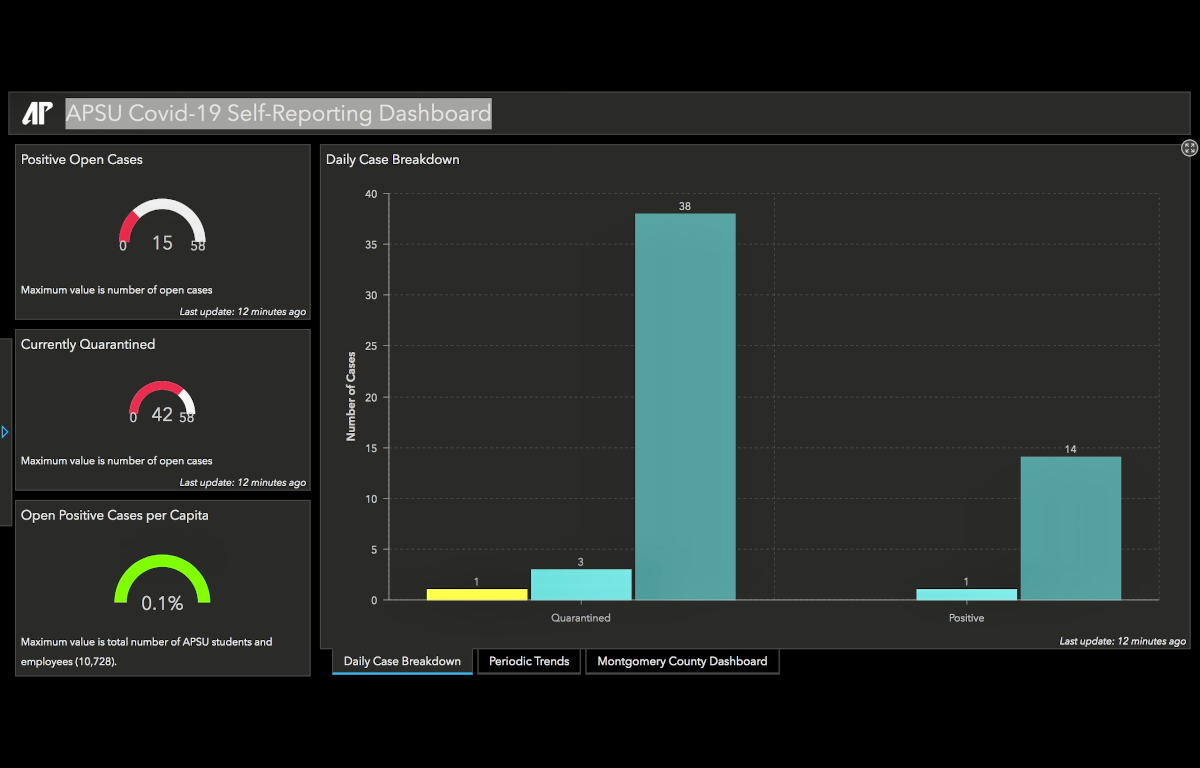
Task: Click the Quarantined x-axis category label
Action: 581,618
